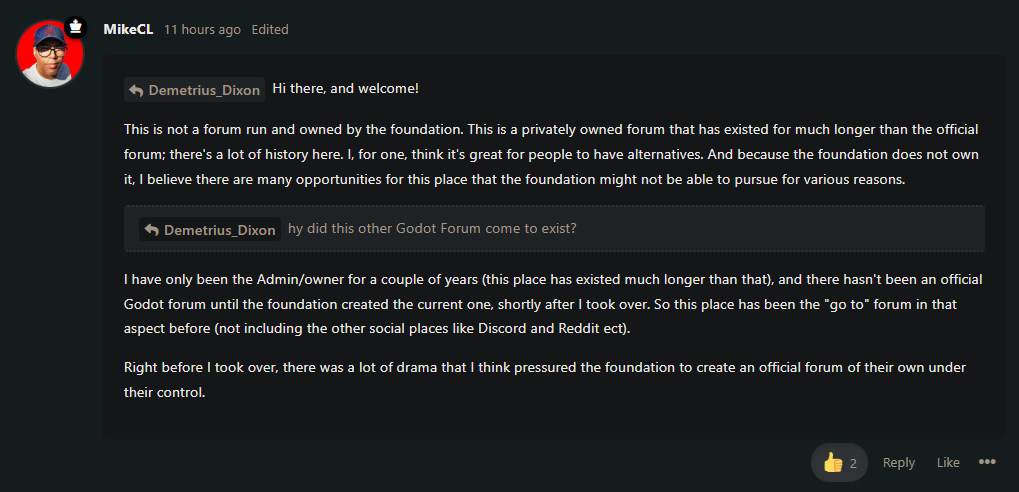Click the phrase "their control." ending the post
This screenshot has width=1019, height=492.
[x=165, y=392]
